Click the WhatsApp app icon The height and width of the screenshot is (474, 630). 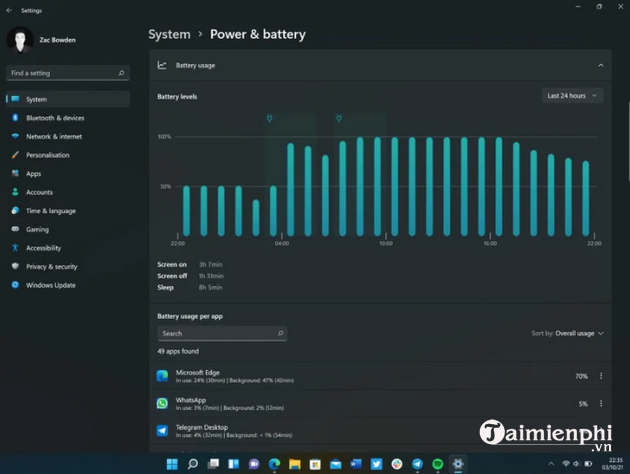[162, 403]
